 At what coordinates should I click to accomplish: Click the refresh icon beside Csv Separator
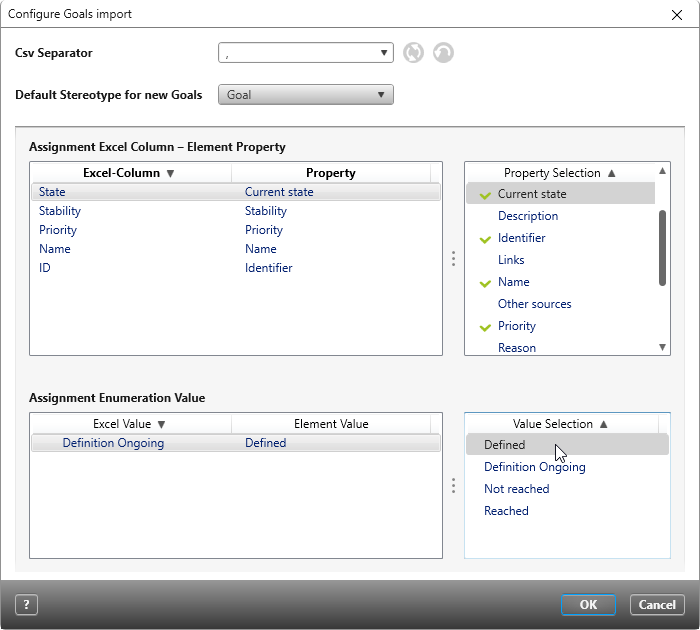tap(413, 53)
